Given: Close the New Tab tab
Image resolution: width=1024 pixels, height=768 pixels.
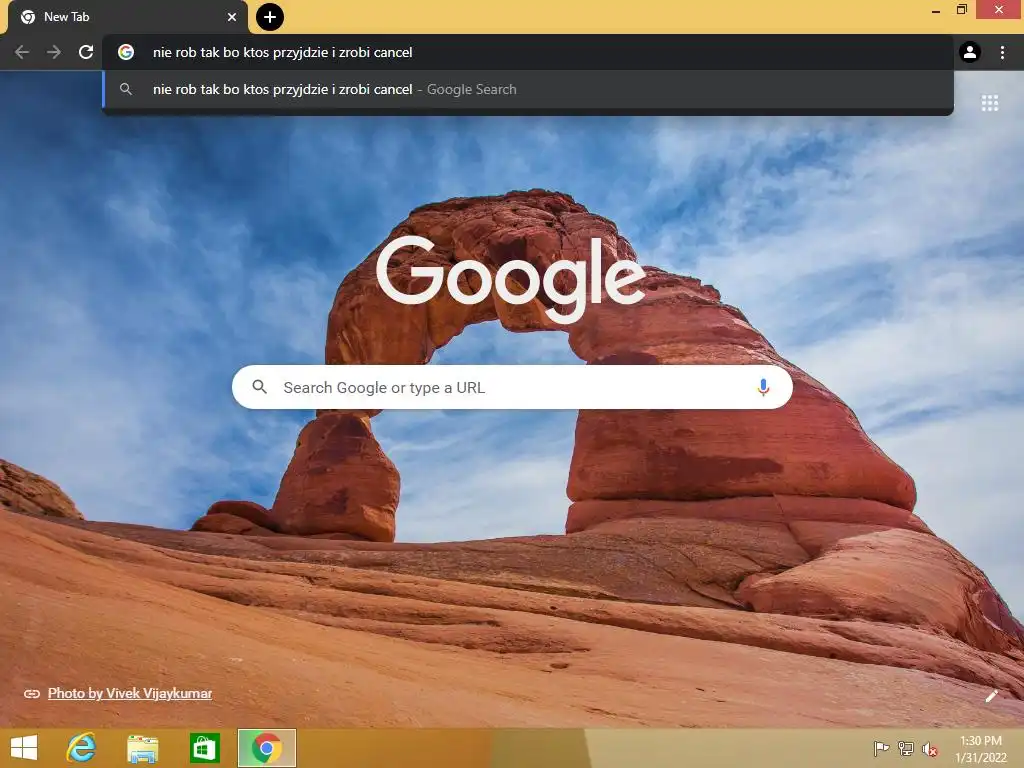Looking at the screenshot, I should (x=232, y=17).
